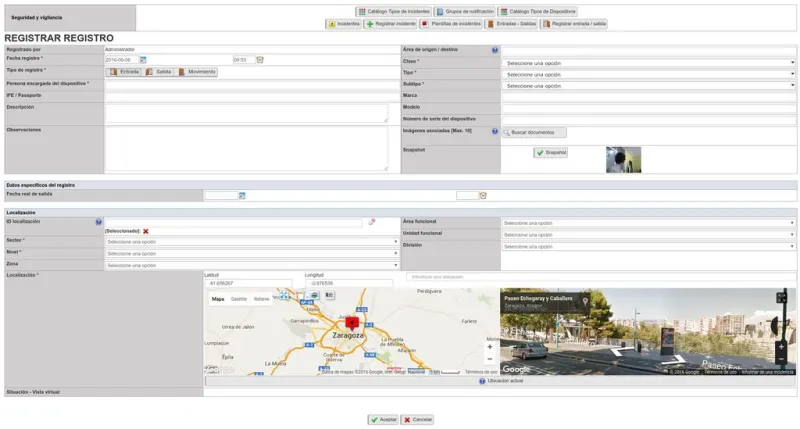Image resolution: width=800 pixels, height=429 pixels.
Task: Switch the map to Relieve view
Action: point(261,299)
